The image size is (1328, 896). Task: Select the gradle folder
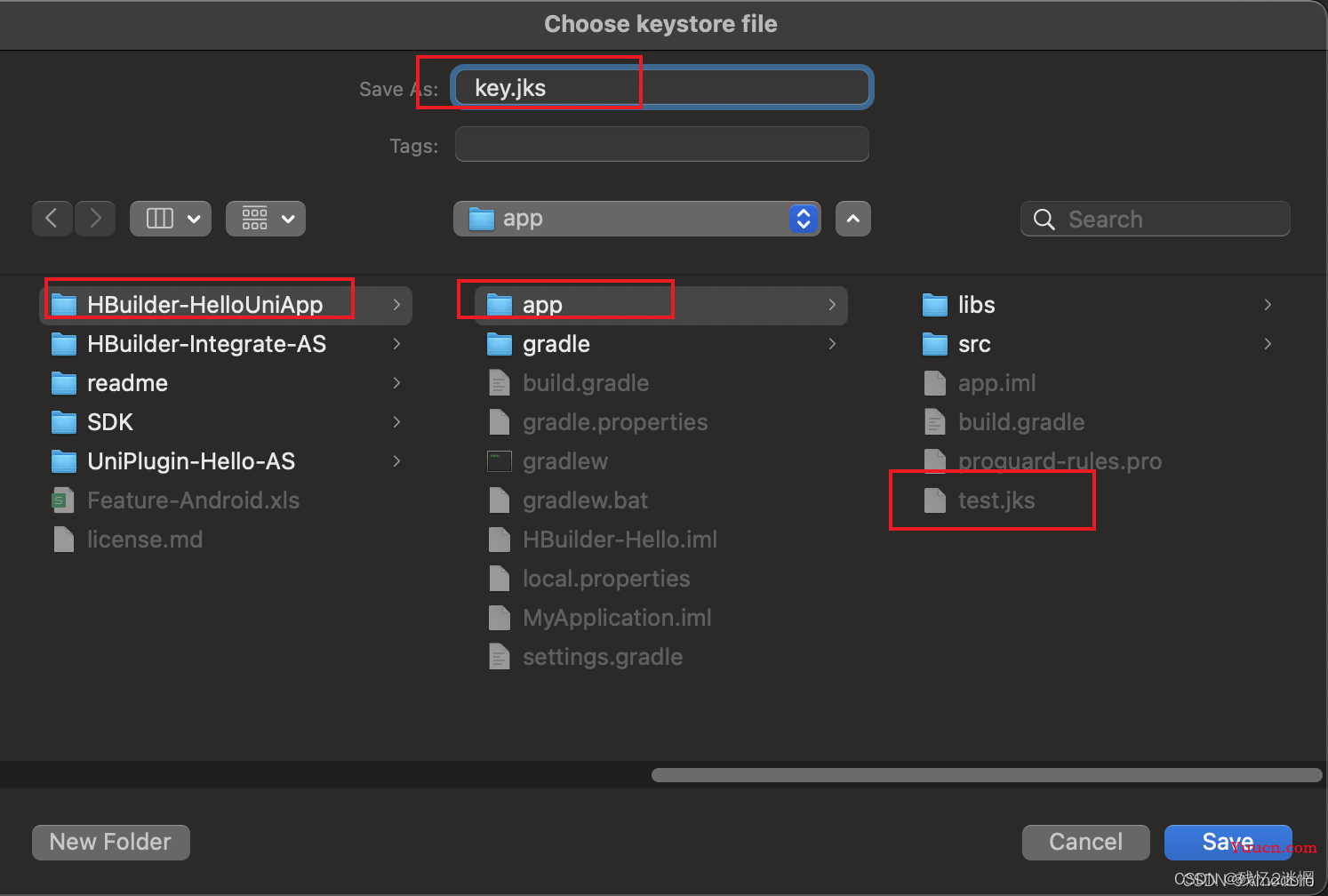661,344
